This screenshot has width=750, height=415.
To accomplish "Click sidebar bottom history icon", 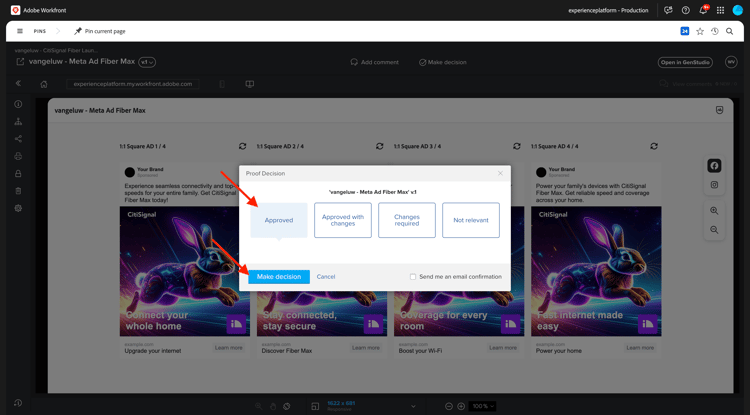I will (18, 403).
